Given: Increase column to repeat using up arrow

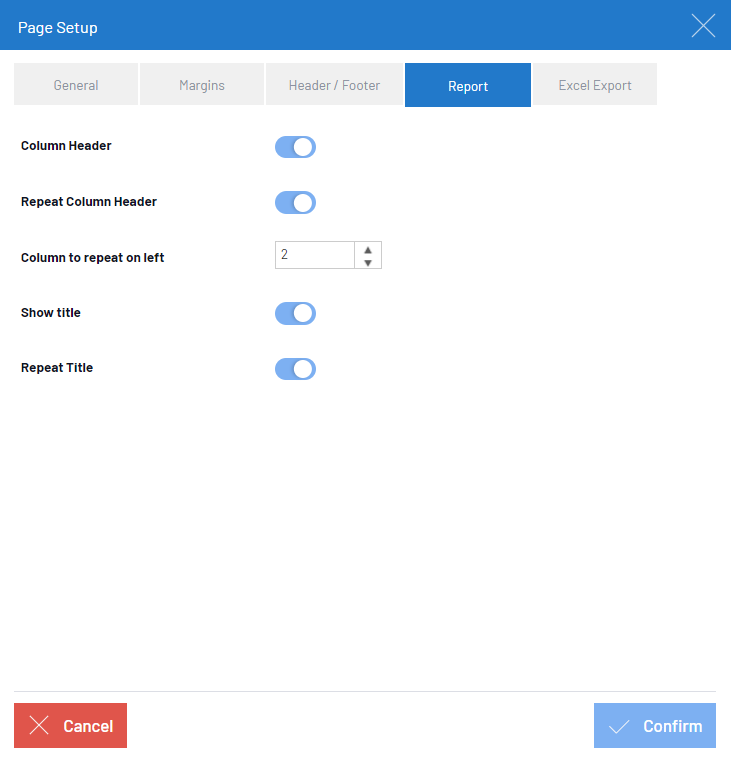Looking at the screenshot, I should 368,250.
